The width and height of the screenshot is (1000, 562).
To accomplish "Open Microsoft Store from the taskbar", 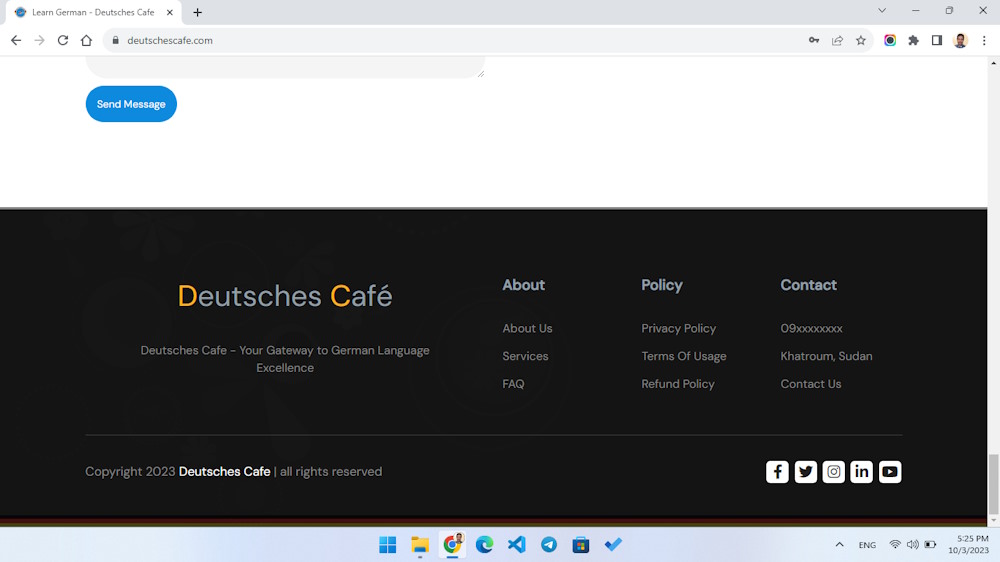I will 581,545.
